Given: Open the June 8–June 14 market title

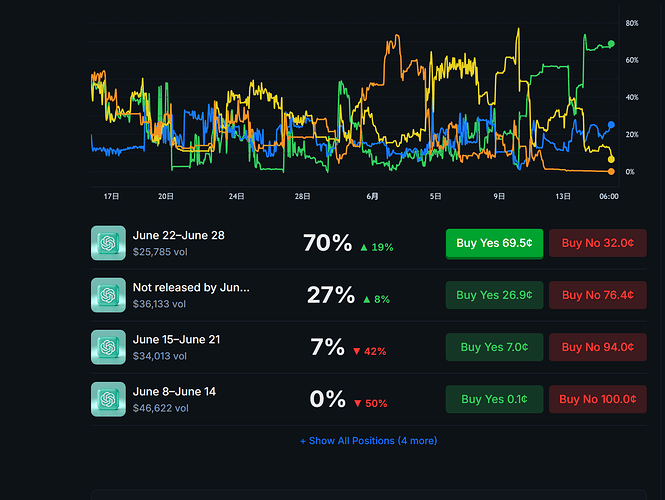Looking at the screenshot, I should coord(174,391).
